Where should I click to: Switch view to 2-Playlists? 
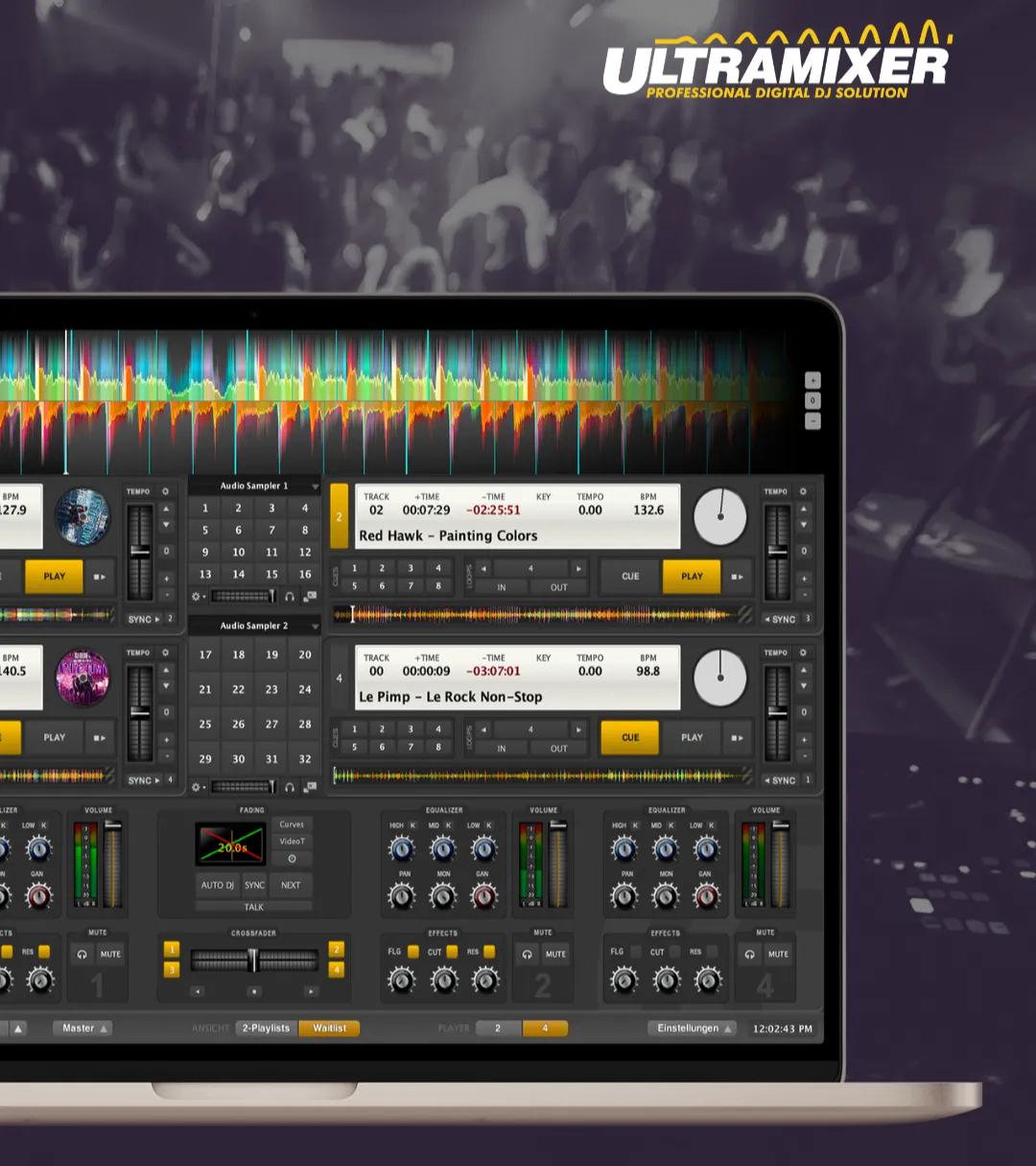point(266,1028)
